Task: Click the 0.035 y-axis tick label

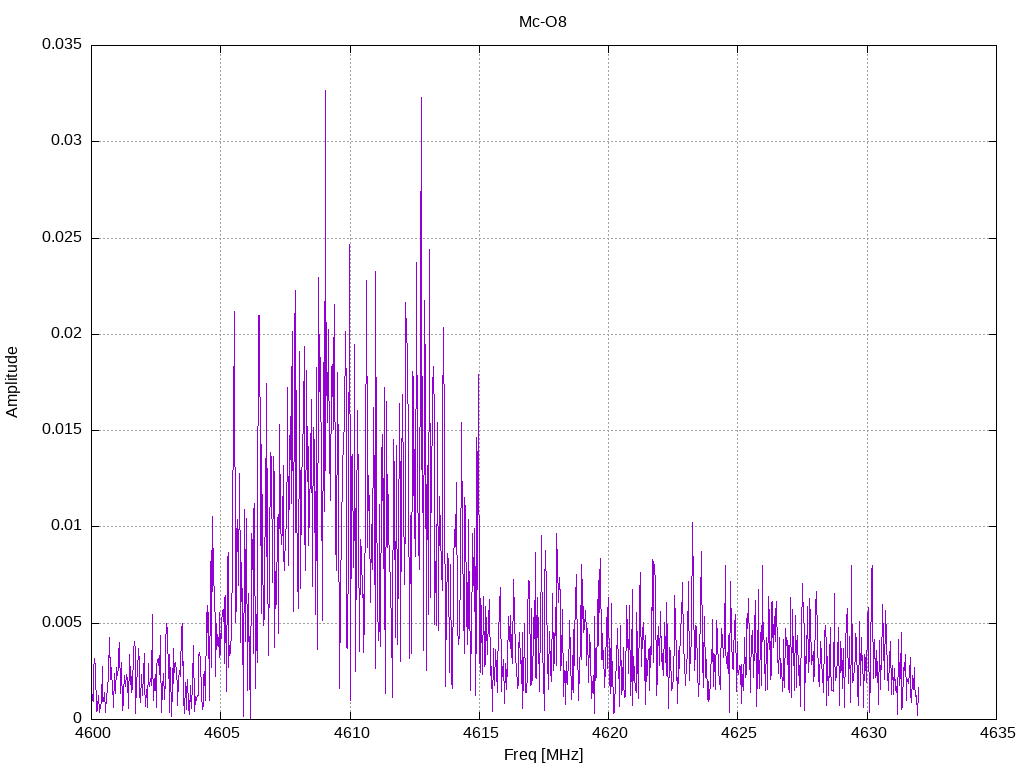Action: click(x=61, y=45)
